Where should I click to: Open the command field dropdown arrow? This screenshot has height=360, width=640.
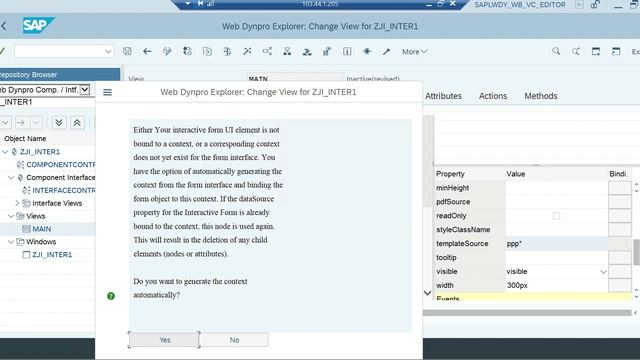point(108,51)
